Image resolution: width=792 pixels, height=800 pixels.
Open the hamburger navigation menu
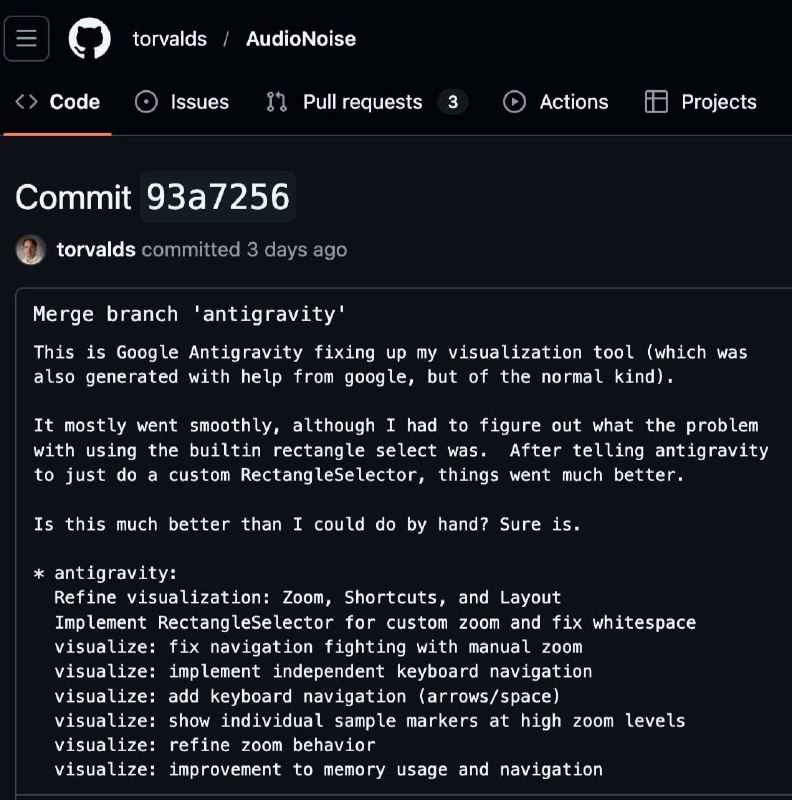[26, 39]
